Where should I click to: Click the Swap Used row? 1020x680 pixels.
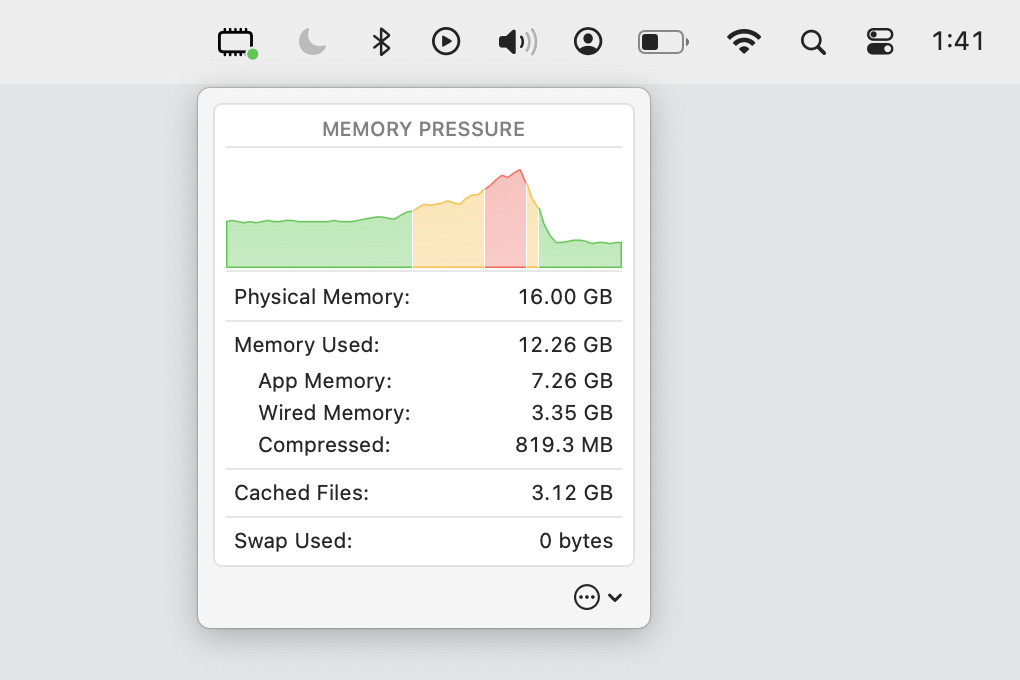point(423,541)
